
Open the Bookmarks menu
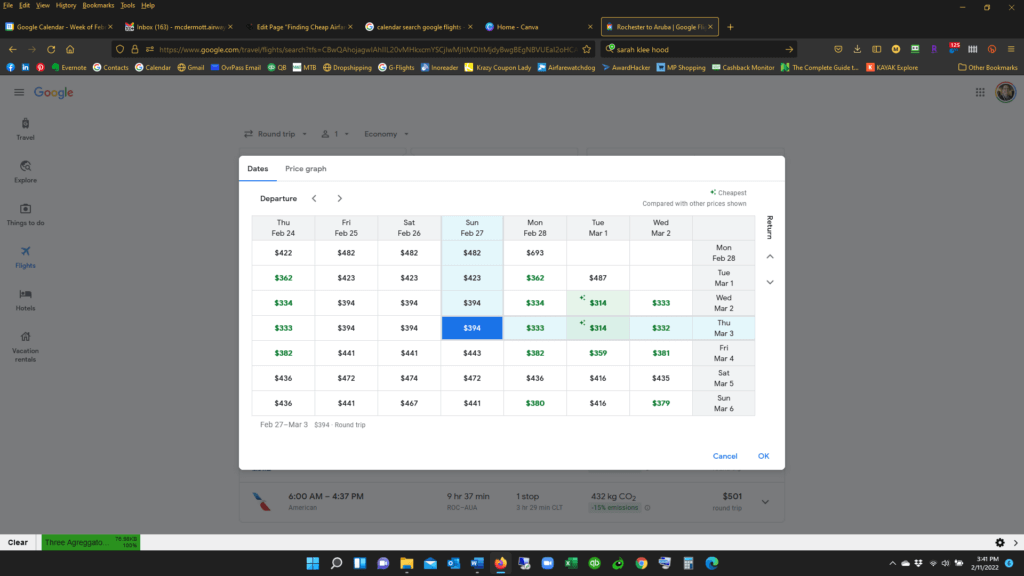pyautogui.click(x=98, y=5)
